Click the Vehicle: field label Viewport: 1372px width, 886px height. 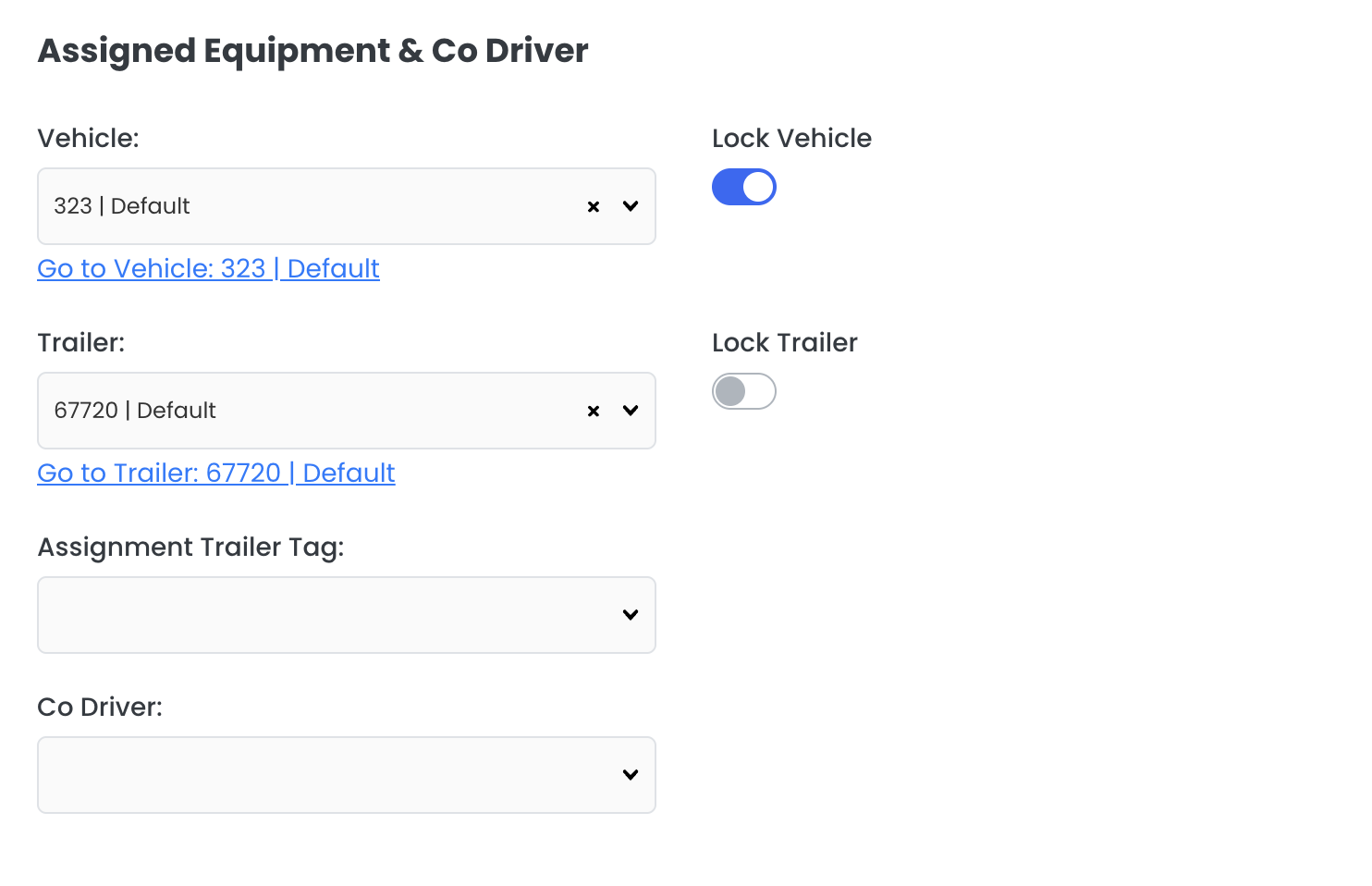[x=88, y=139]
